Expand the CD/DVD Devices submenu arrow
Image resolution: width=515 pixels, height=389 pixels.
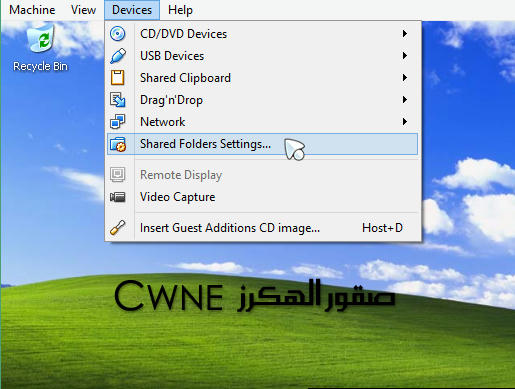pyautogui.click(x=405, y=34)
